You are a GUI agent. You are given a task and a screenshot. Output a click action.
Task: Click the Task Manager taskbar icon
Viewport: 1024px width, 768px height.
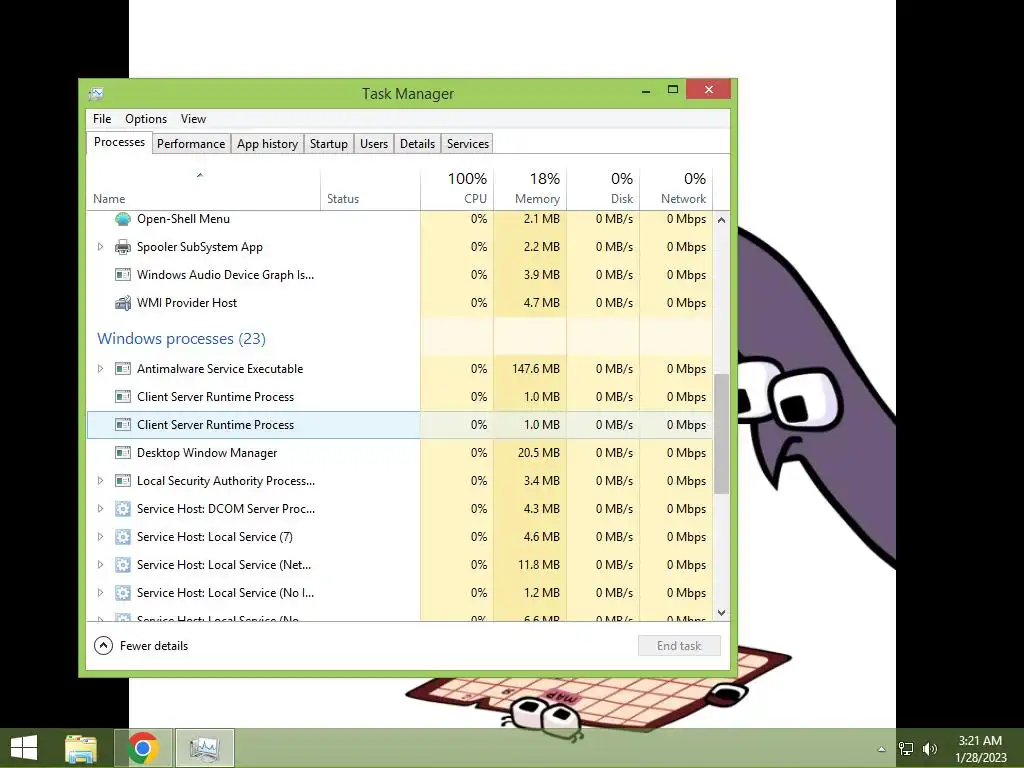tap(205, 748)
